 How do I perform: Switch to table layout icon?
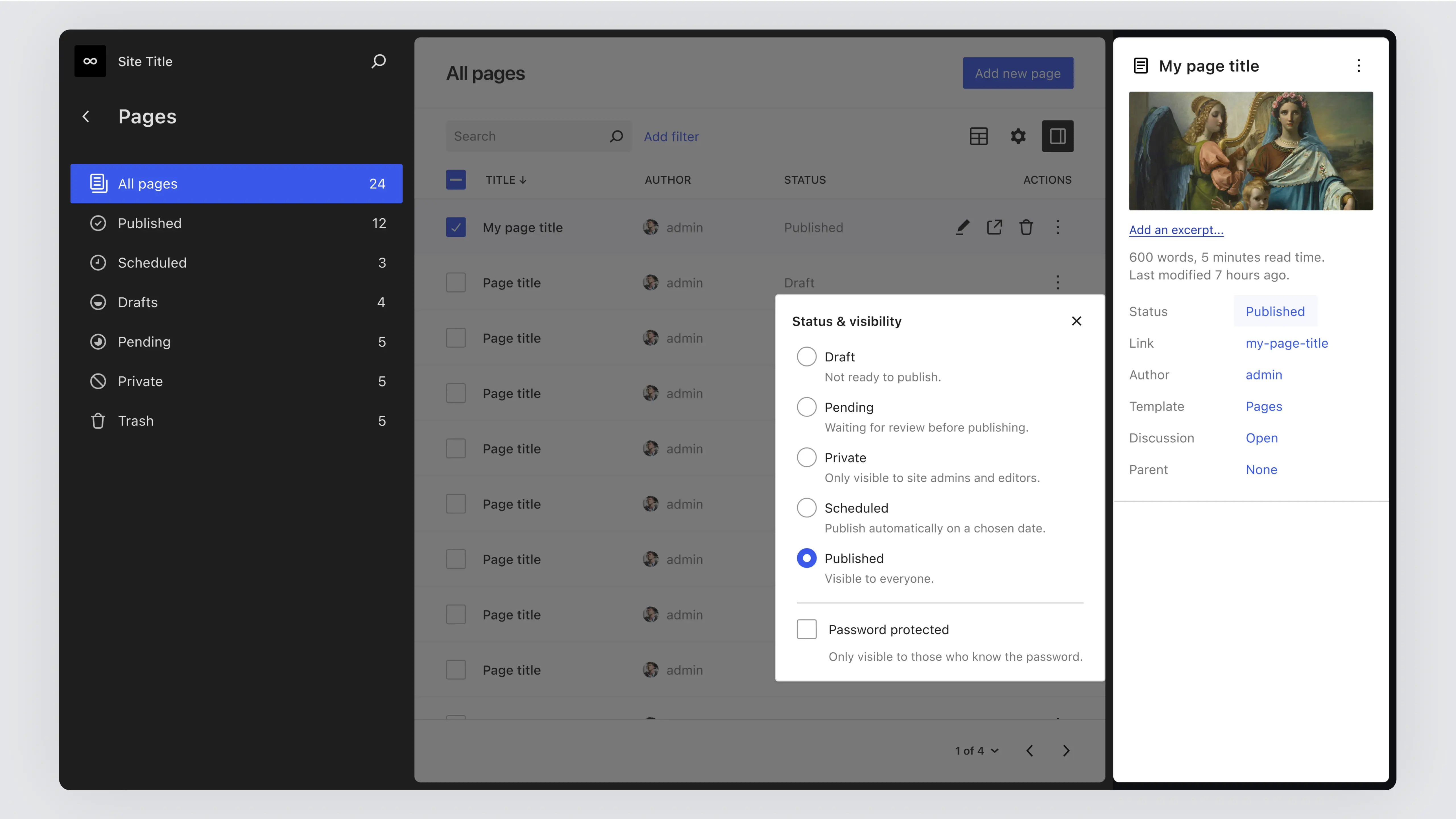click(978, 136)
